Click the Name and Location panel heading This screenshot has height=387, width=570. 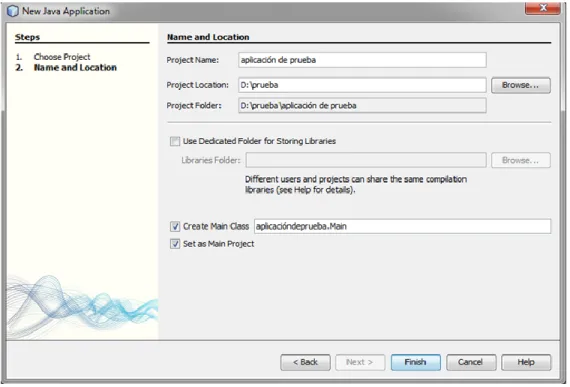point(208,37)
